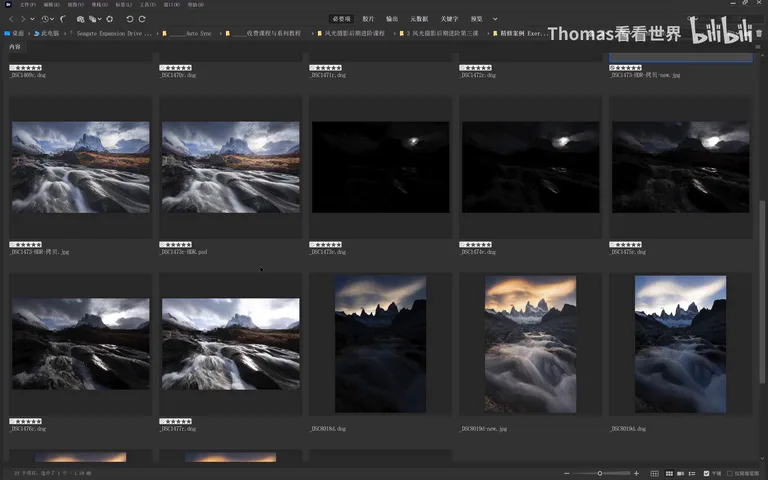
Task: Open the 帮助(H) menu
Action: [195, 4]
